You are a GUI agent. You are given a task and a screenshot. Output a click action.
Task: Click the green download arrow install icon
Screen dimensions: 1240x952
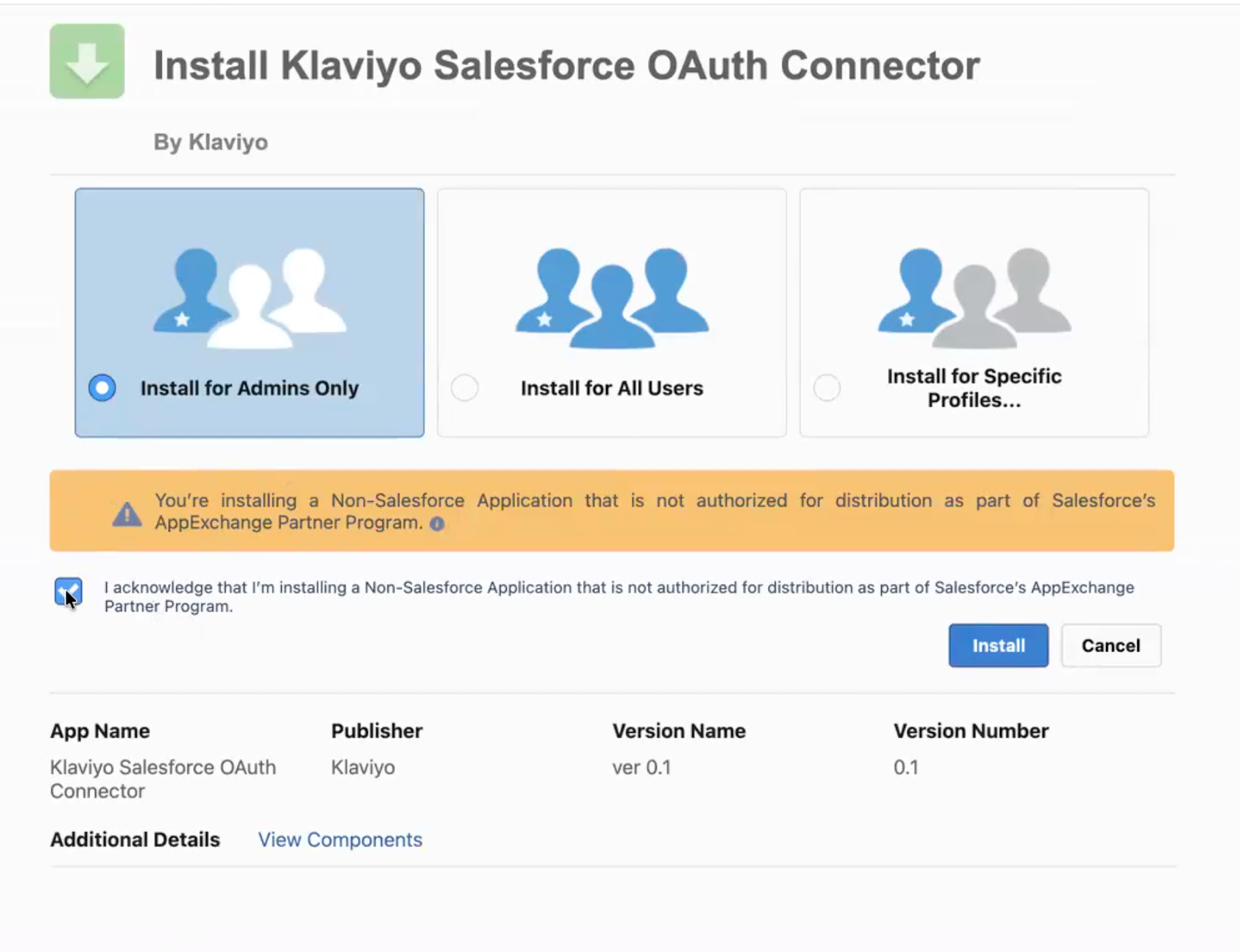click(x=87, y=61)
